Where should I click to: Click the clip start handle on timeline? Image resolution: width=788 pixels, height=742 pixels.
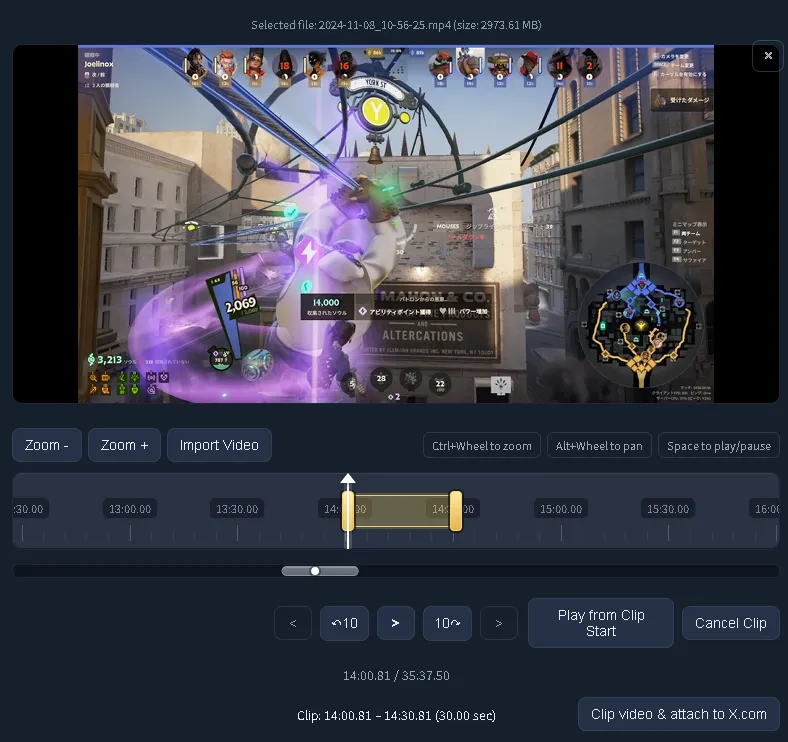pos(349,511)
